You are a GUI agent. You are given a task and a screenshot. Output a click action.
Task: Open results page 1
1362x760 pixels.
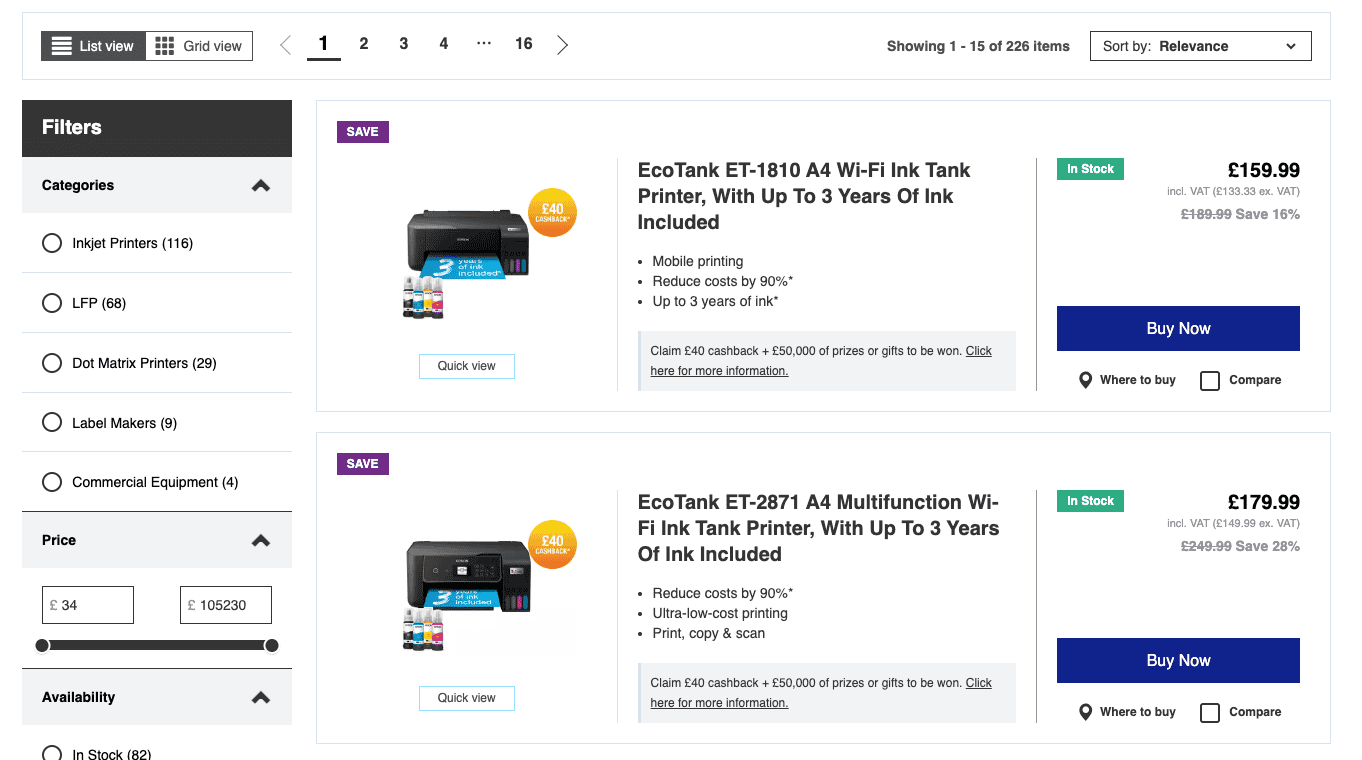(323, 44)
